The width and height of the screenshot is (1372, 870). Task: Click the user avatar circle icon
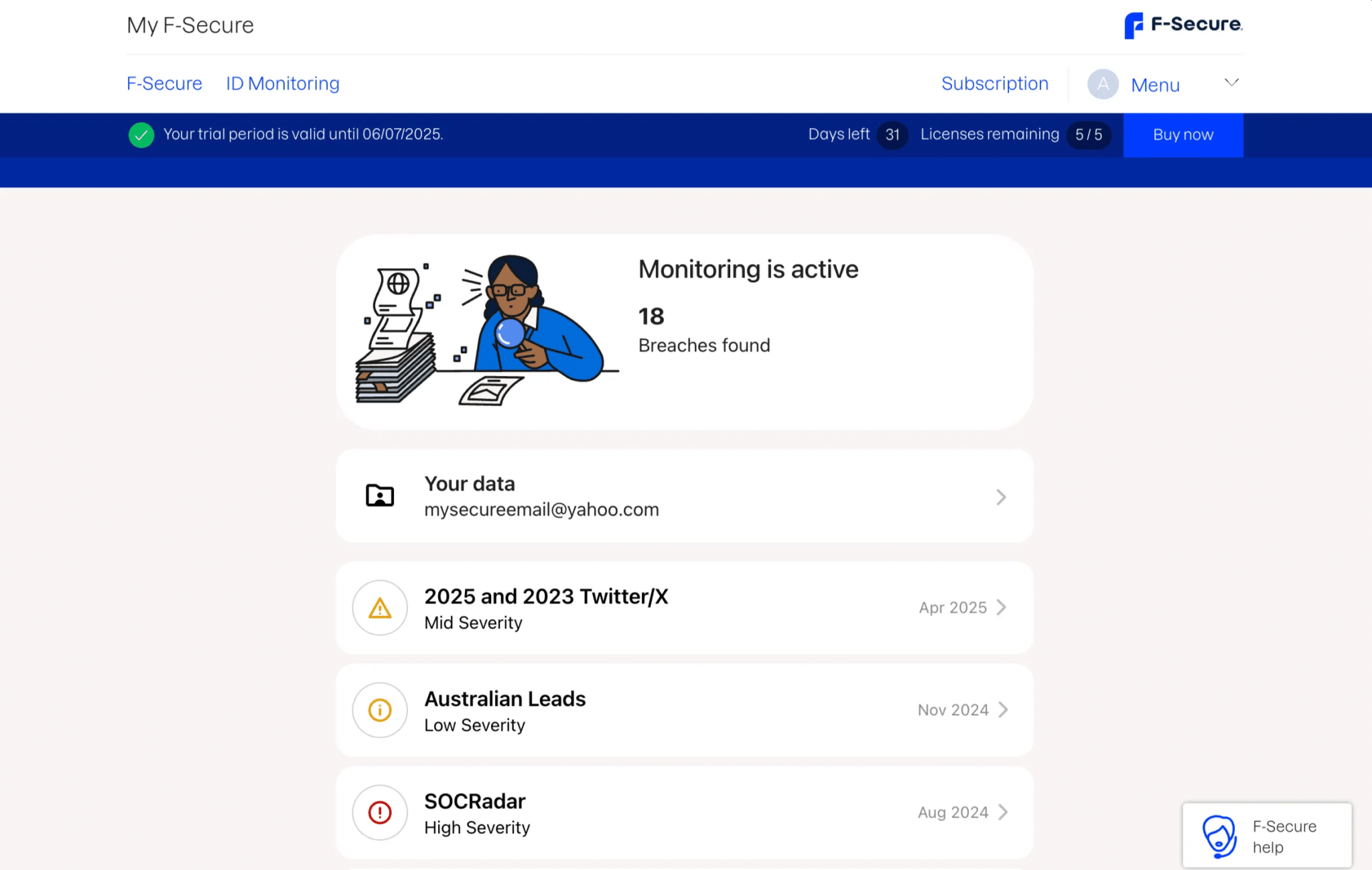[1103, 84]
